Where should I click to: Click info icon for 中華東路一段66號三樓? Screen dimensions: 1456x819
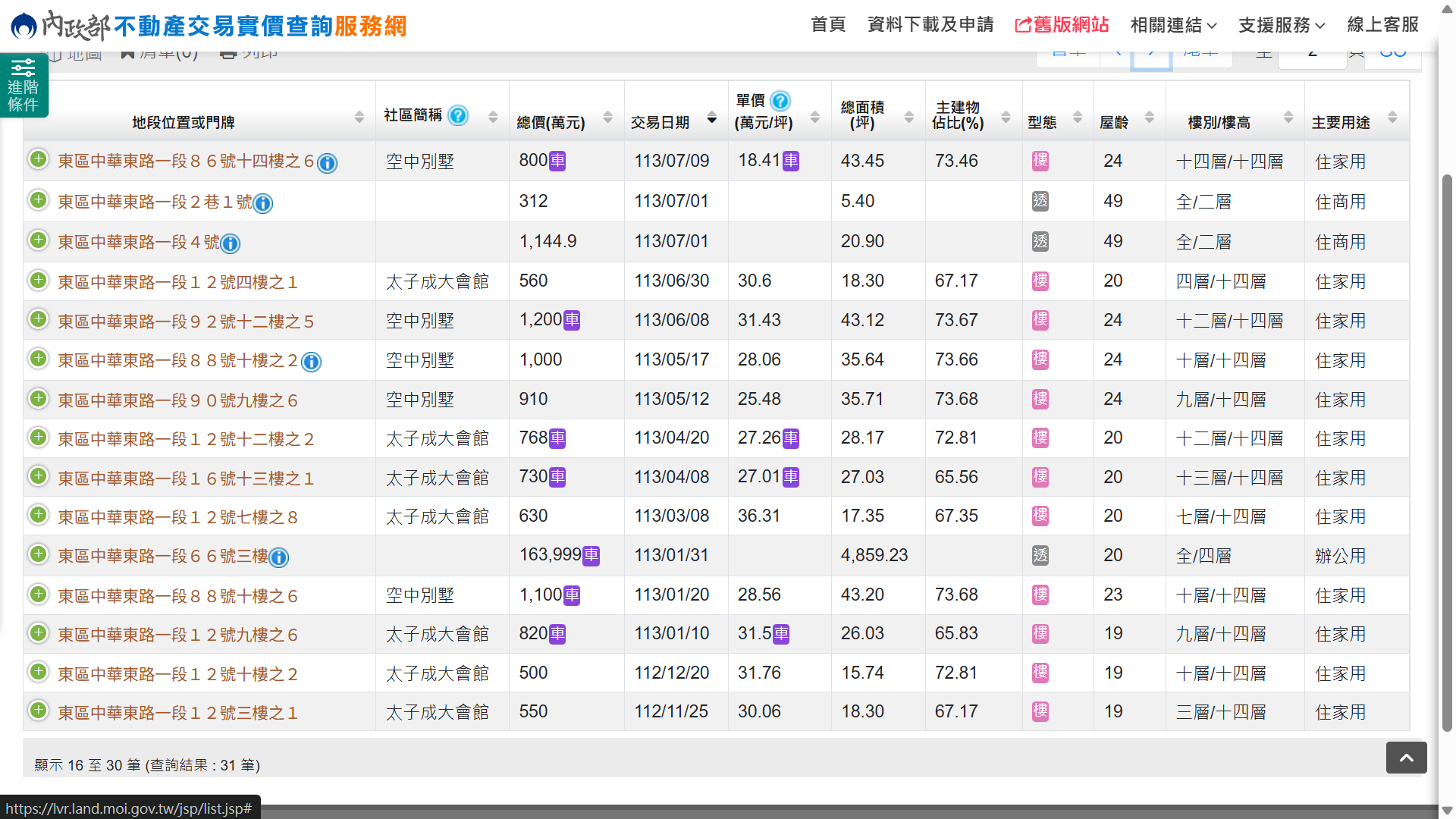pyautogui.click(x=279, y=558)
